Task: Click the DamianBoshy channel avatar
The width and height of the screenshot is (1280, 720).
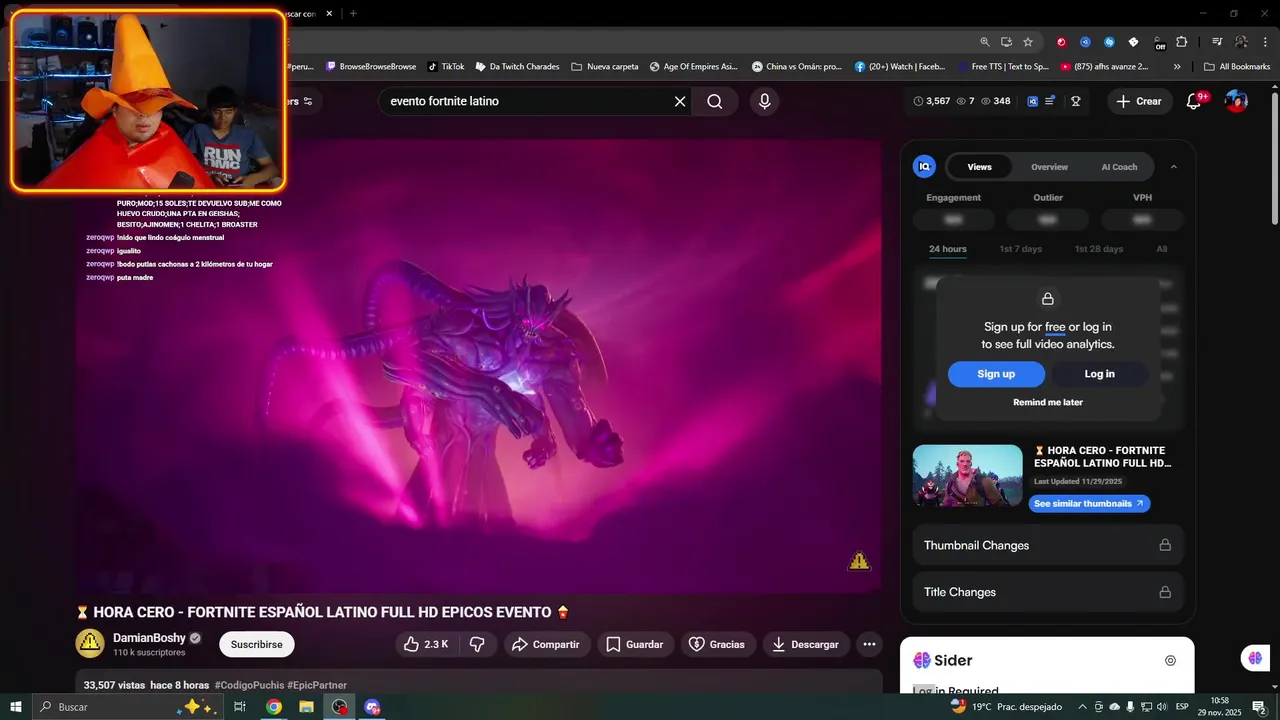Action: coord(90,643)
